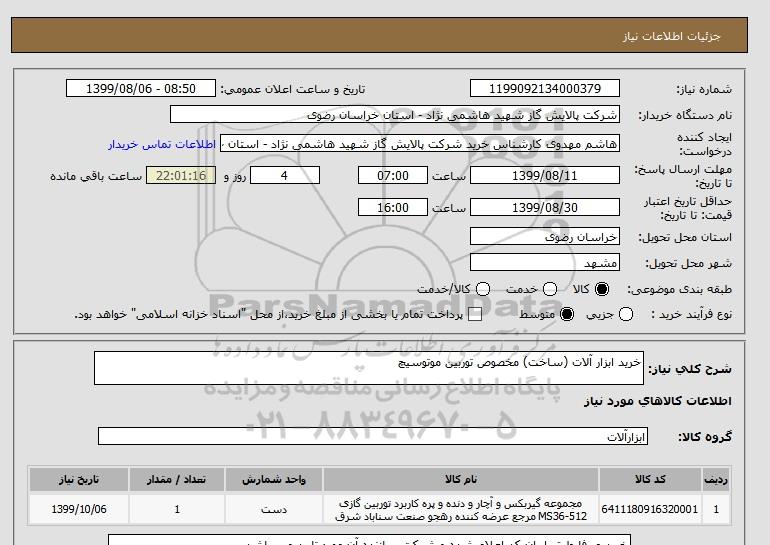Click the unit cell دست
770x545 pixels.
pyautogui.click(x=274, y=509)
